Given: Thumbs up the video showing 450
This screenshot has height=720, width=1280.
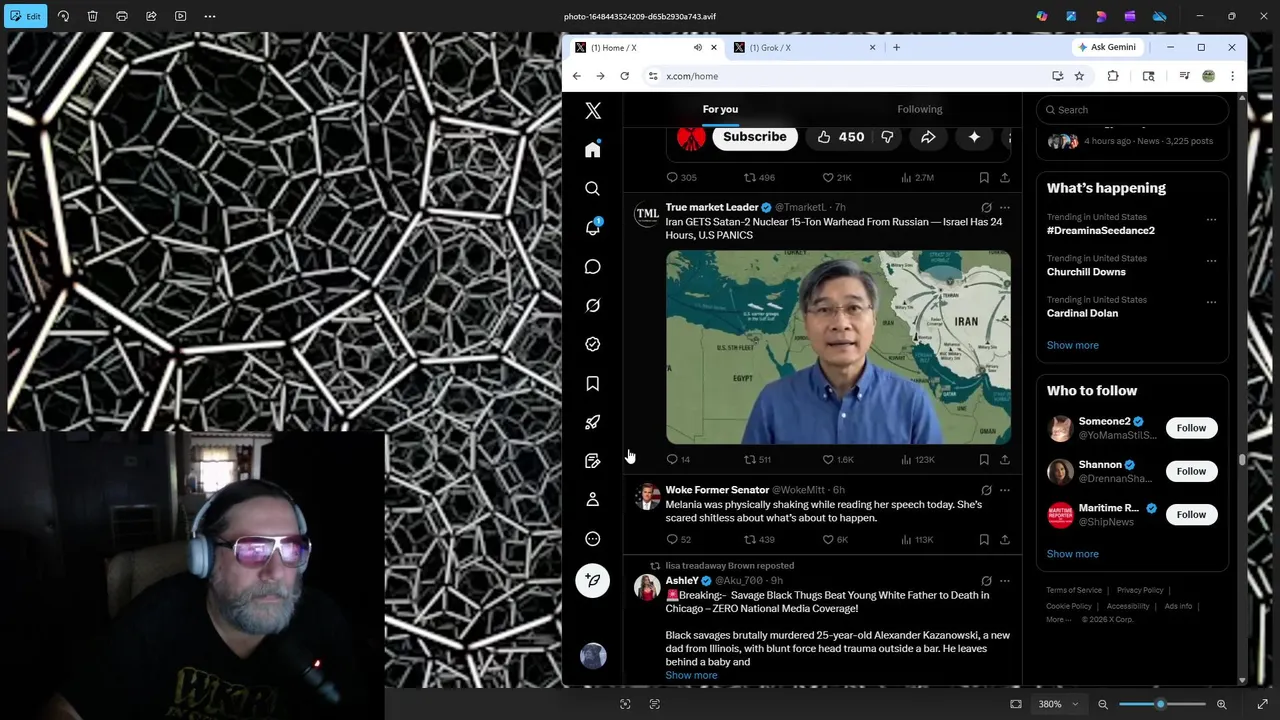Looking at the screenshot, I should click(x=840, y=137).
